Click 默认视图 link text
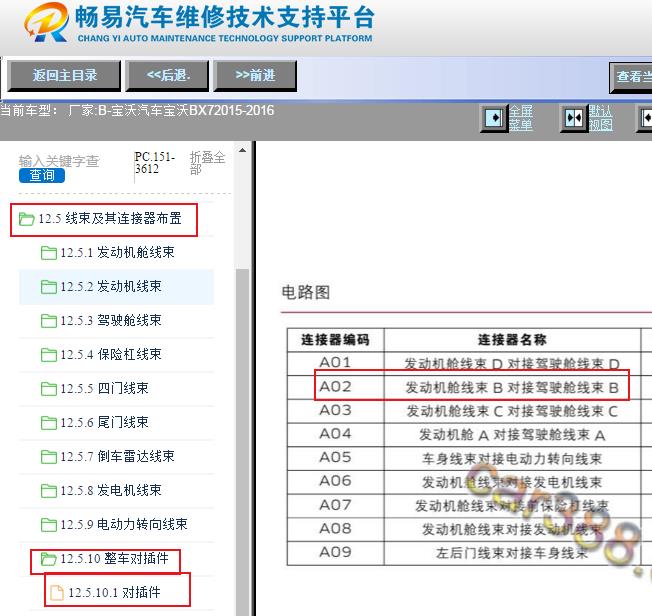Image resolution: width=652 pixels, height=616 pixels. [600, 118]
